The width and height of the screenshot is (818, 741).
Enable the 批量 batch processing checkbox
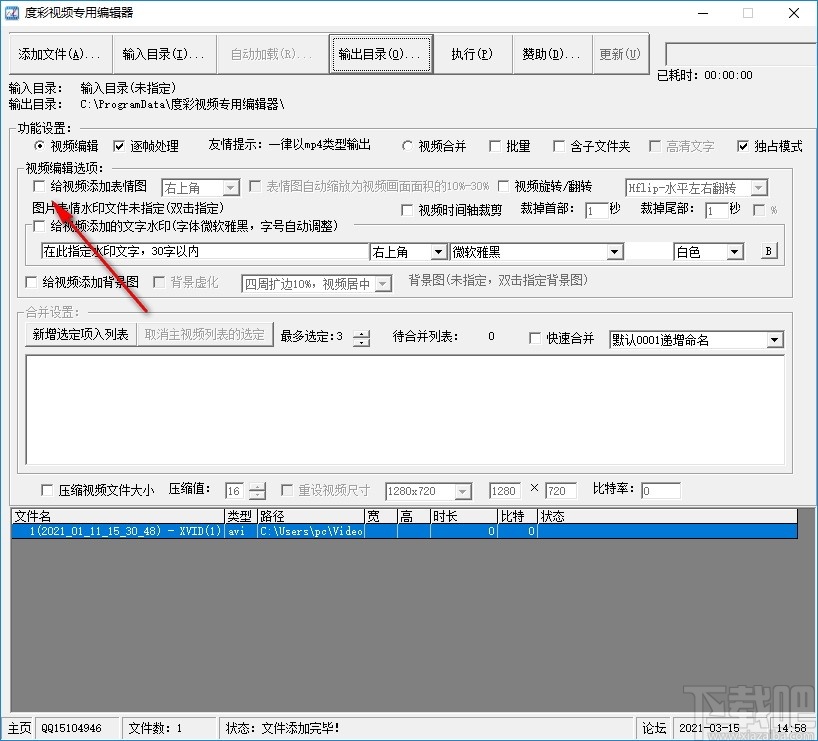pyautogui.click(x=495, y=145)
